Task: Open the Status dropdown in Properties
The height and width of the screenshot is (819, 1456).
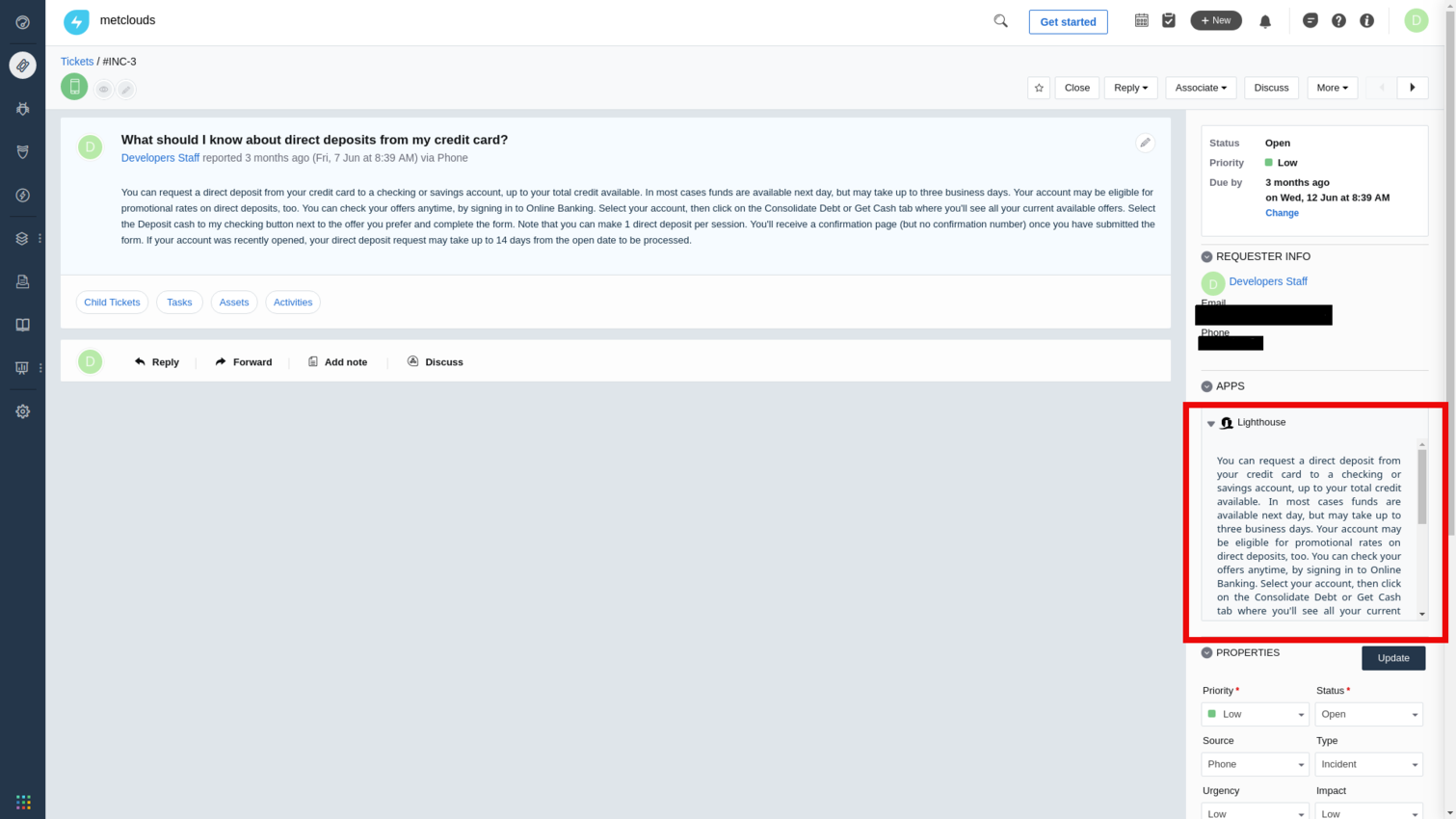Action: [x=1368, y=714]
